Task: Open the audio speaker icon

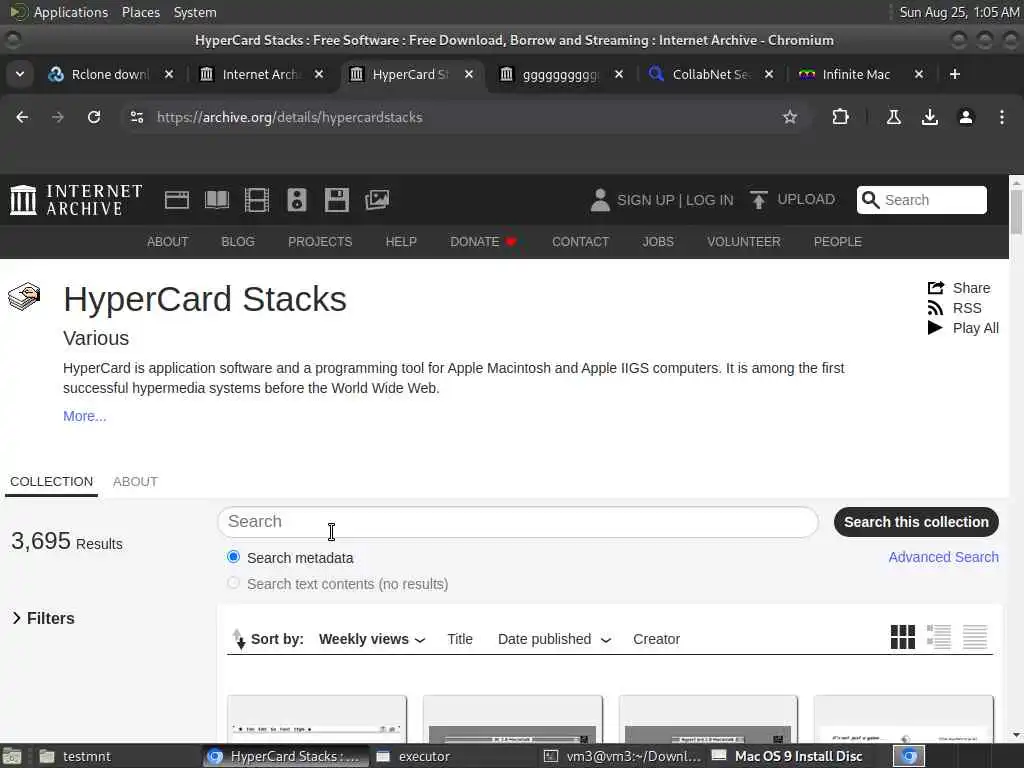Action: [296, 200]
